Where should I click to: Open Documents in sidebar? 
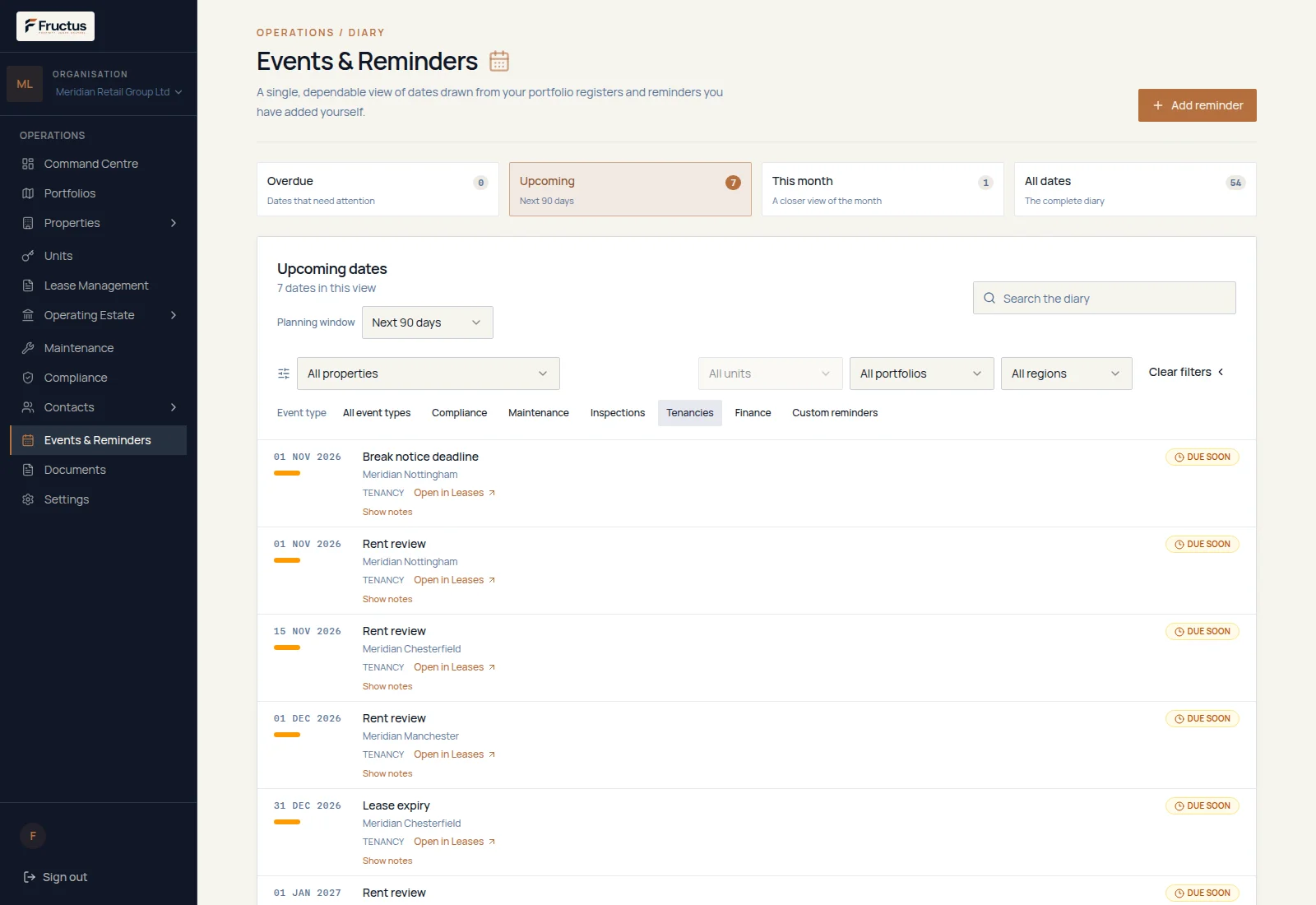click(x=75, y=470)
